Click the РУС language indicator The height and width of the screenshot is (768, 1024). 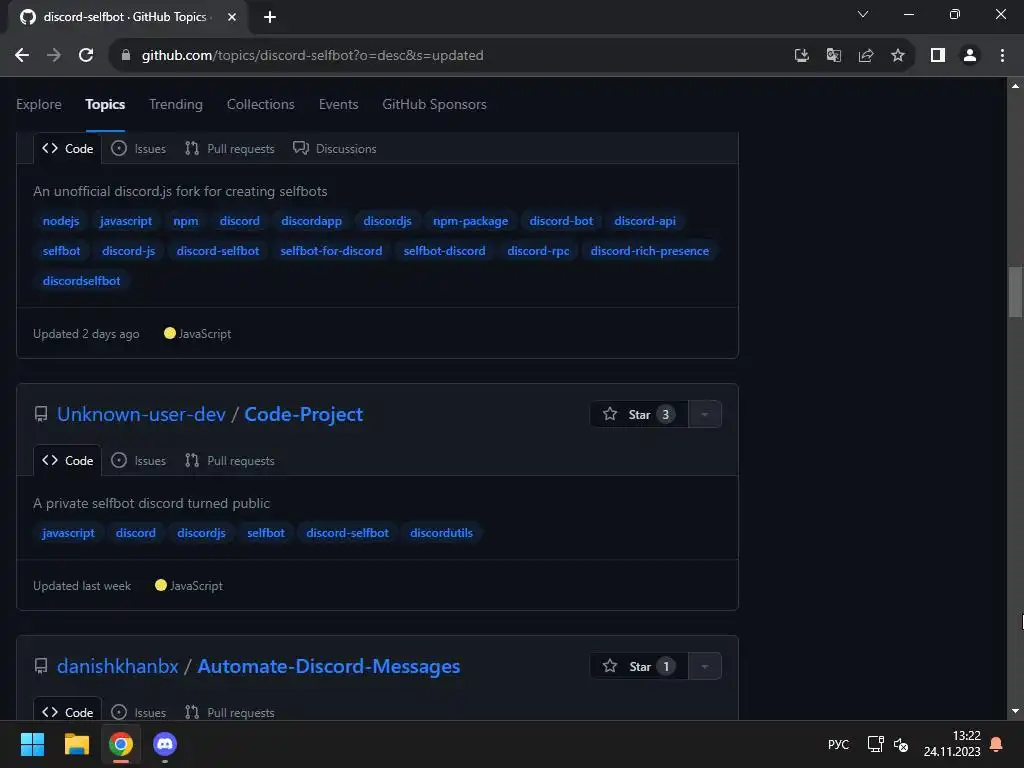(839, 745)
